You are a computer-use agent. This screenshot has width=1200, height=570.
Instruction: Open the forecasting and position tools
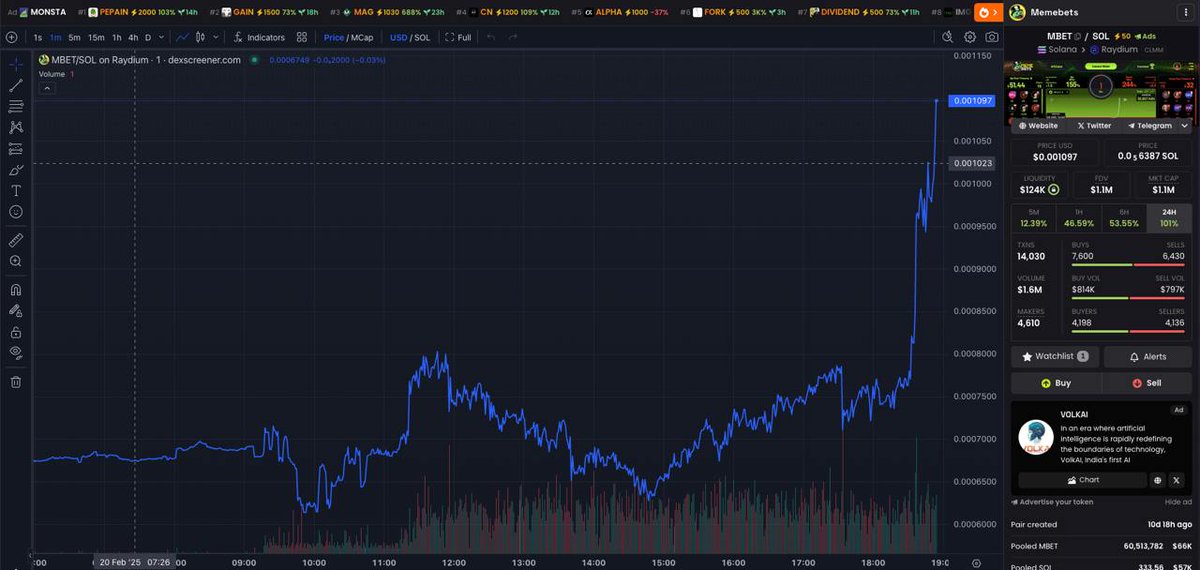tap(16, 148)
